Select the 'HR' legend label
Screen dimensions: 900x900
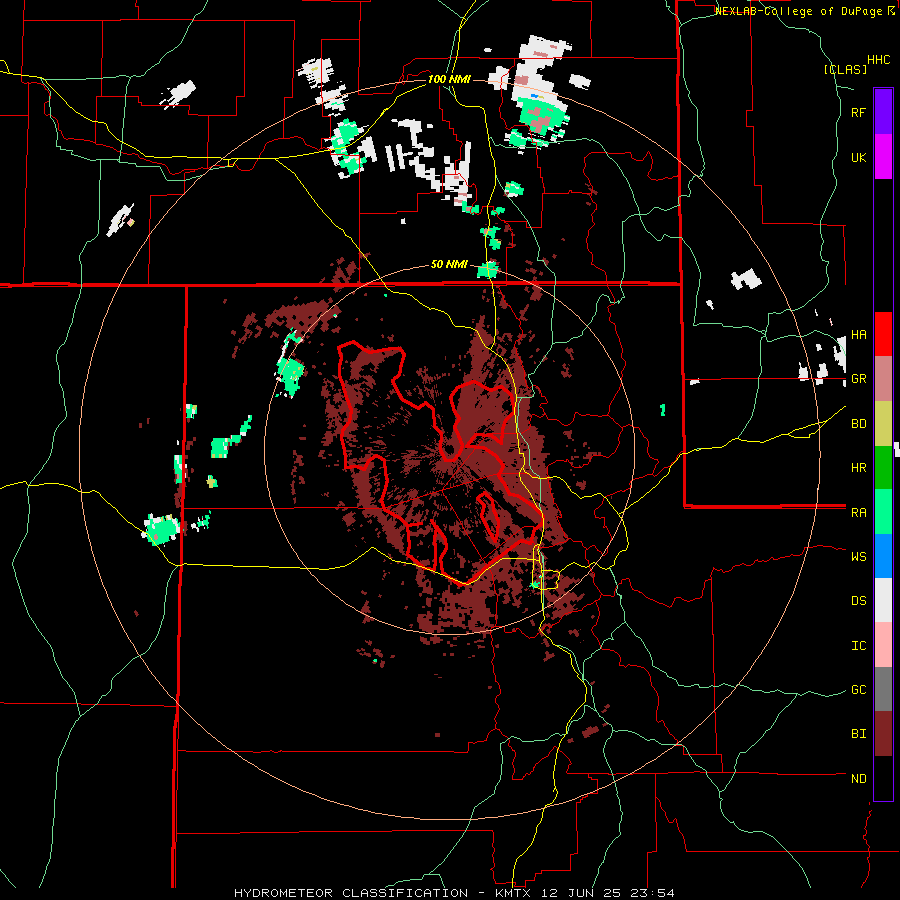[858, 468]
